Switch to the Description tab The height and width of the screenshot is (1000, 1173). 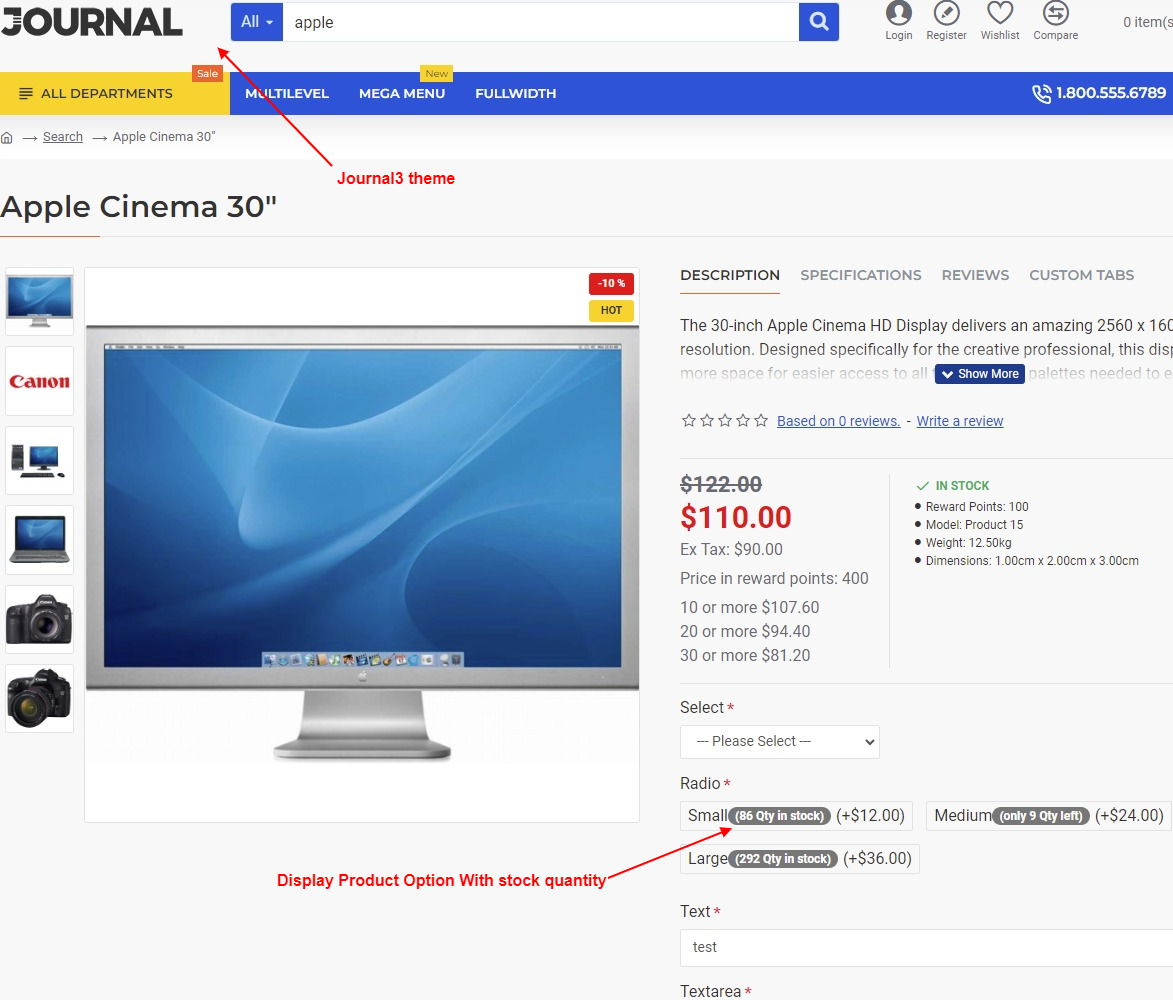click(729, 275)
